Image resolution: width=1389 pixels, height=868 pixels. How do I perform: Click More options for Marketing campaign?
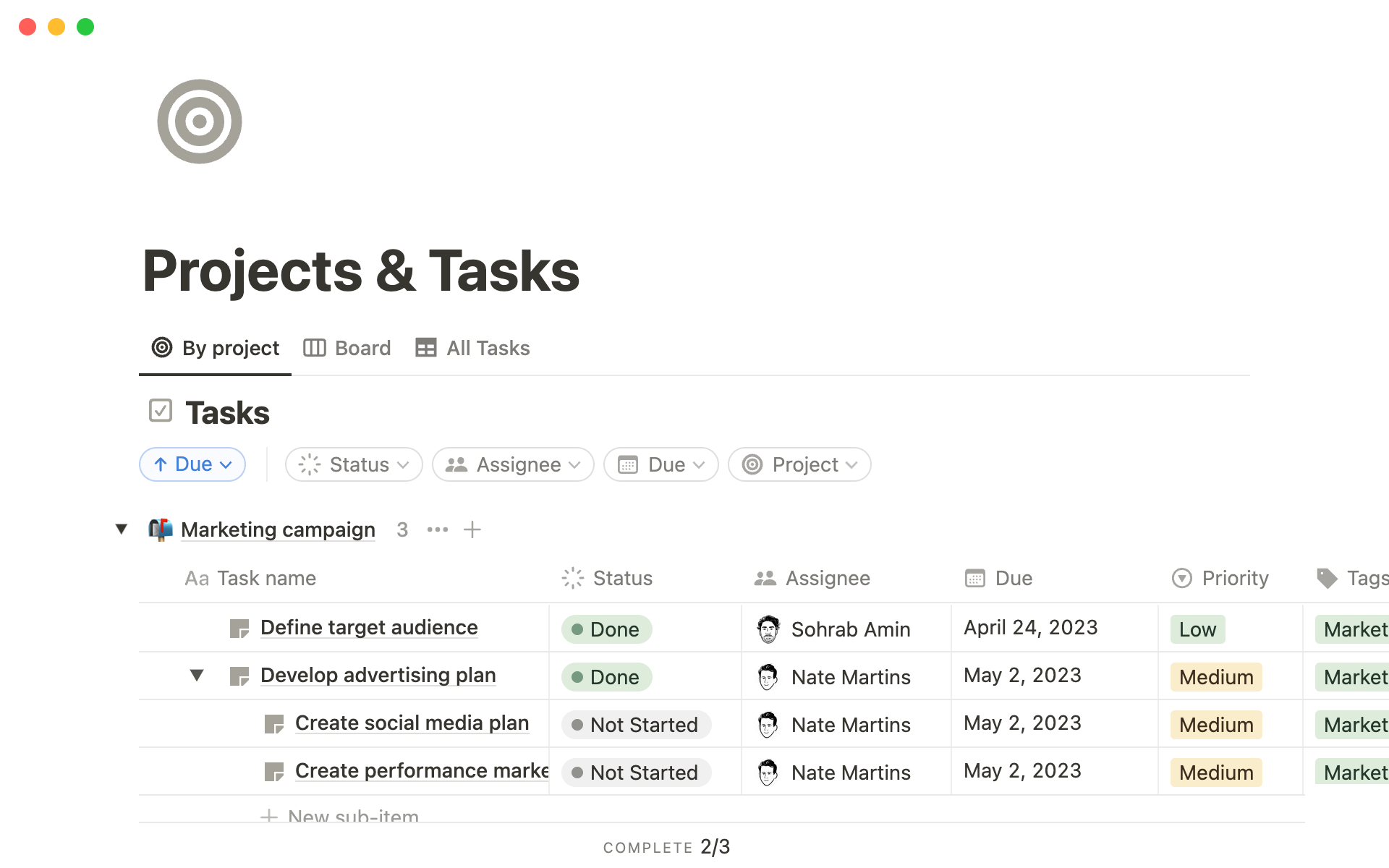tap(437, 529)
